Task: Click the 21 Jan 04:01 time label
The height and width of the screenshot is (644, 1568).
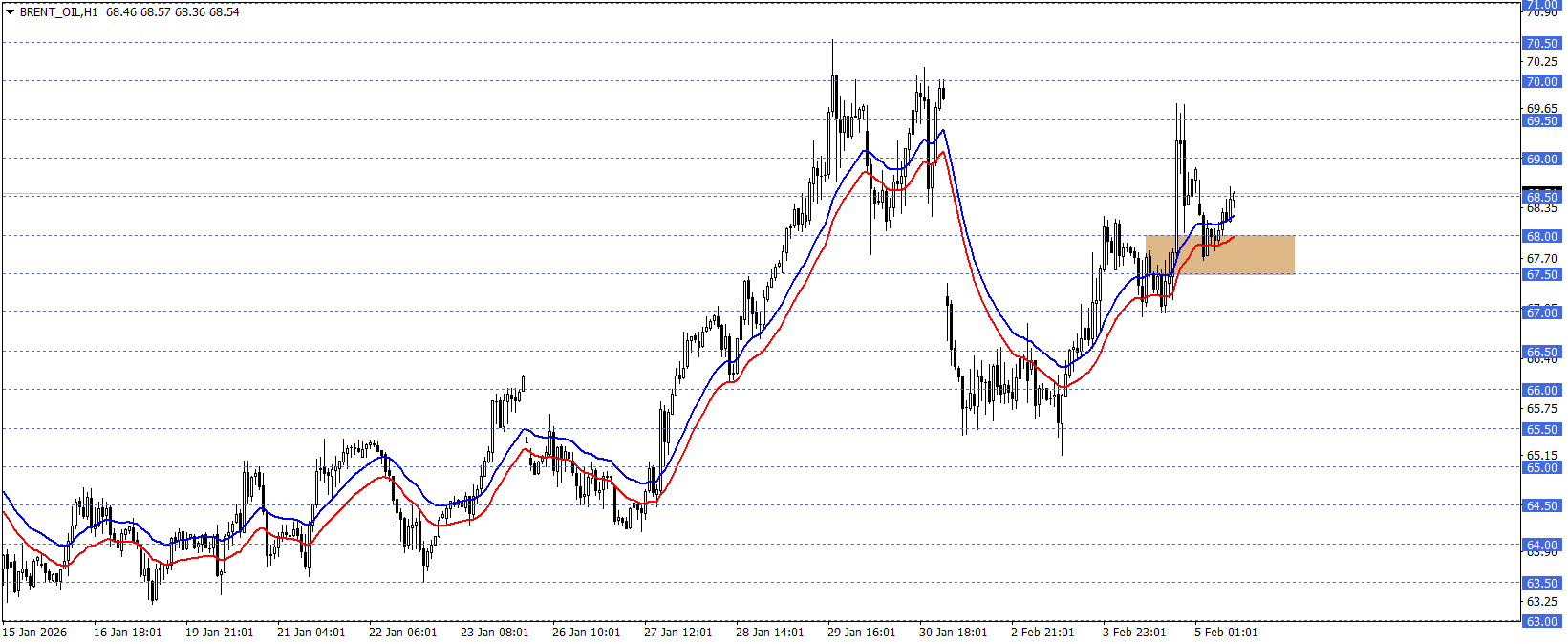Action: pyautogui.click(x=311, y=633)
